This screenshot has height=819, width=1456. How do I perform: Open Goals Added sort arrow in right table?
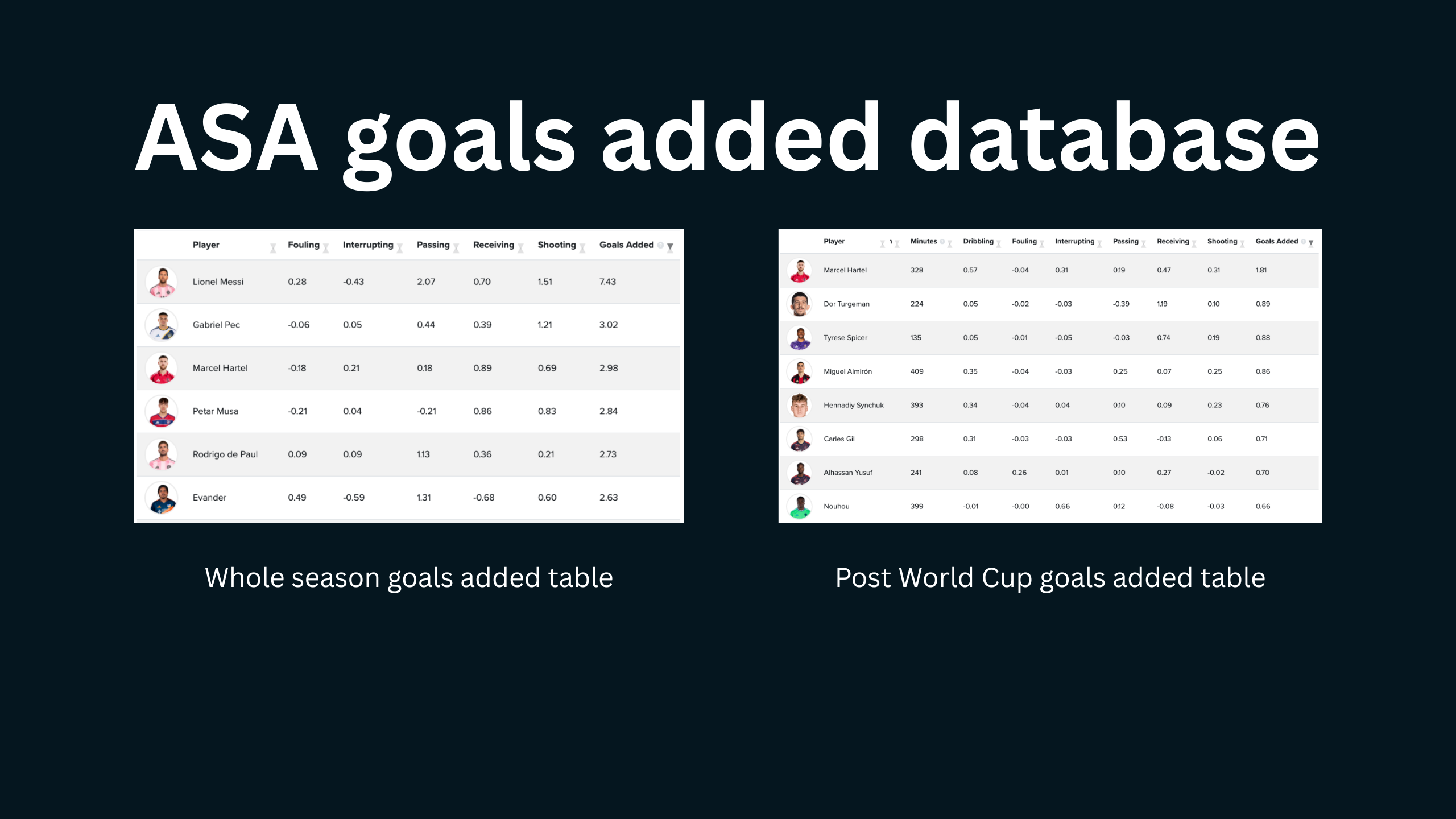pos(1311,243)
